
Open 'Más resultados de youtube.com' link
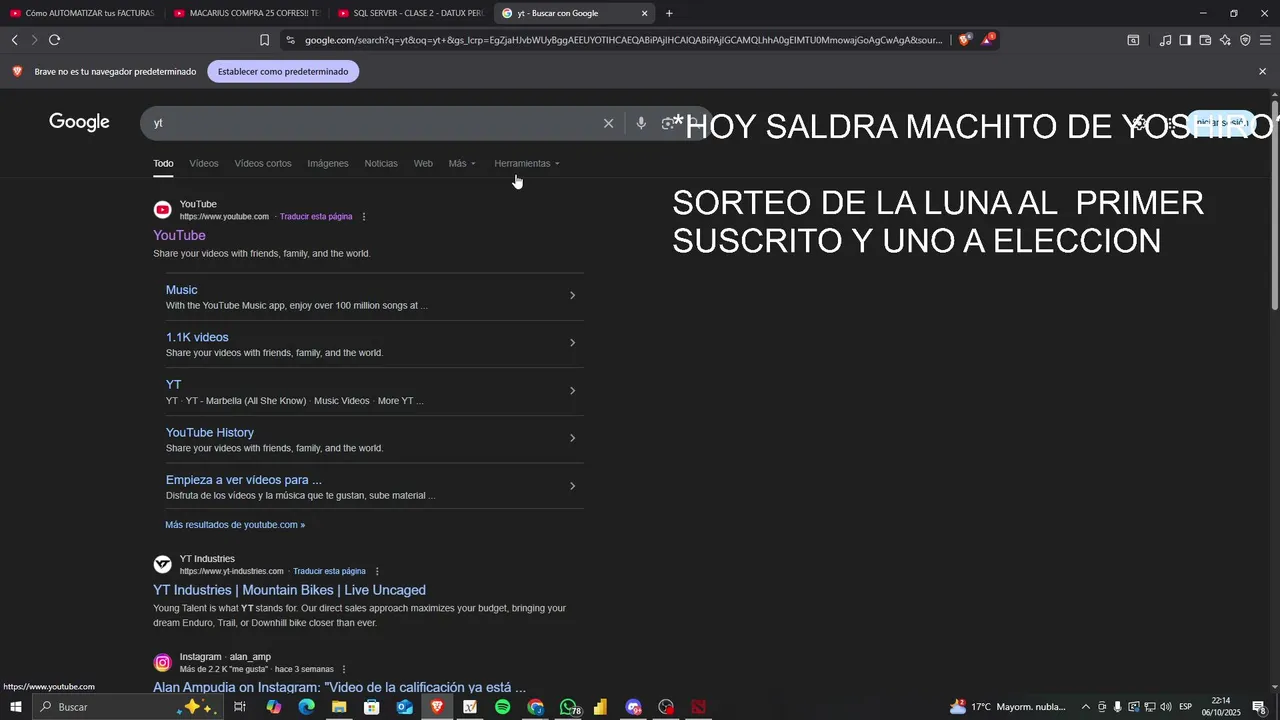pos(235,525)
